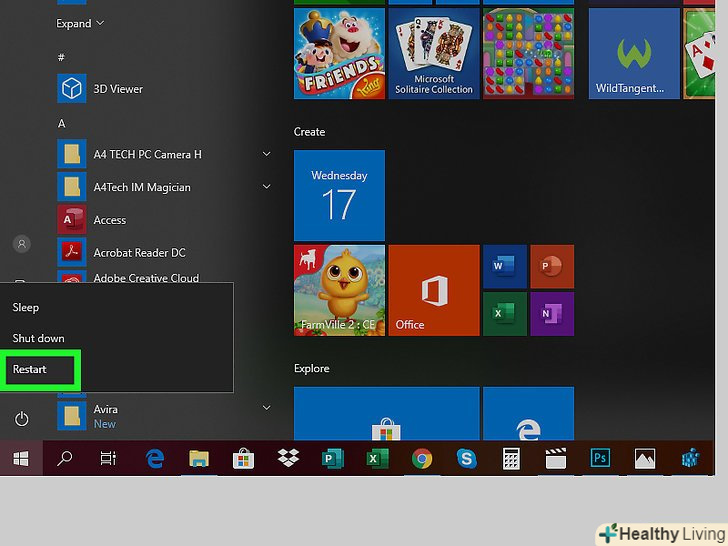Select Shut down from the power menu
The height and width of the screenshot is (546, 728).
(x=38, y=339)
